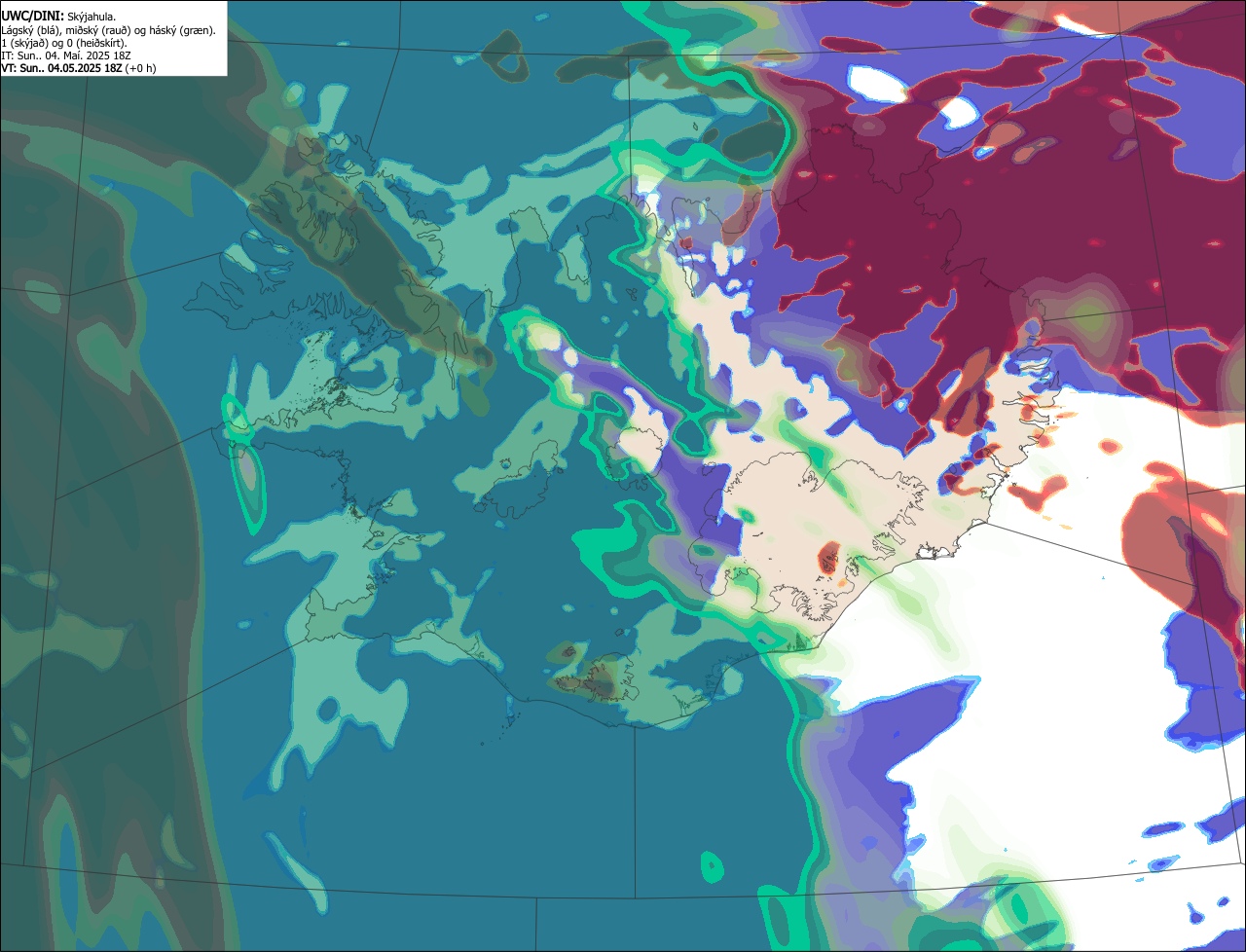This screenshot has height=952, width=1246.
Task: Click the "háský (græn)." legend text
Action: tap(182, 31)
